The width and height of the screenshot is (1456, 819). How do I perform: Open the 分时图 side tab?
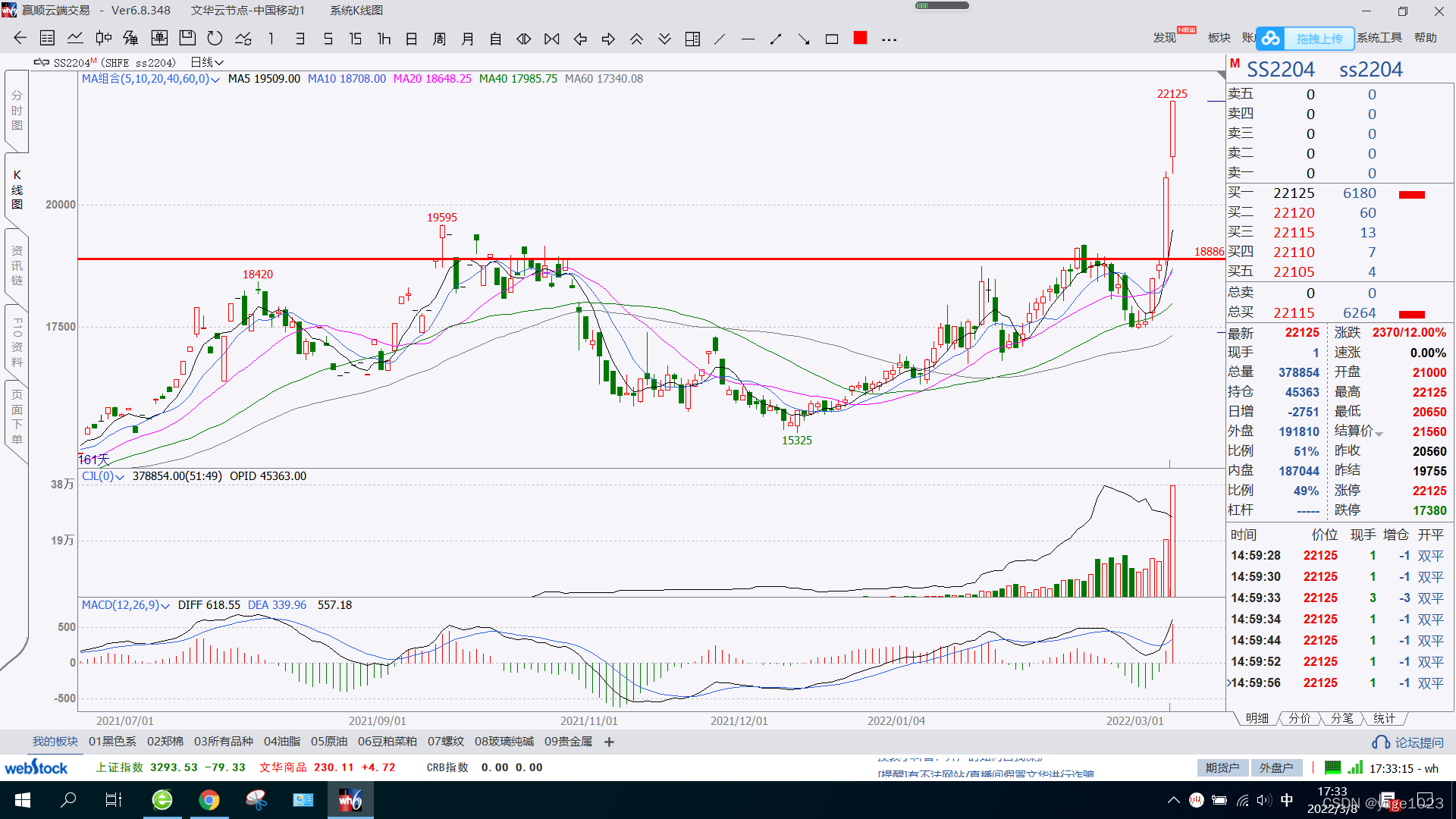(17, 110)
